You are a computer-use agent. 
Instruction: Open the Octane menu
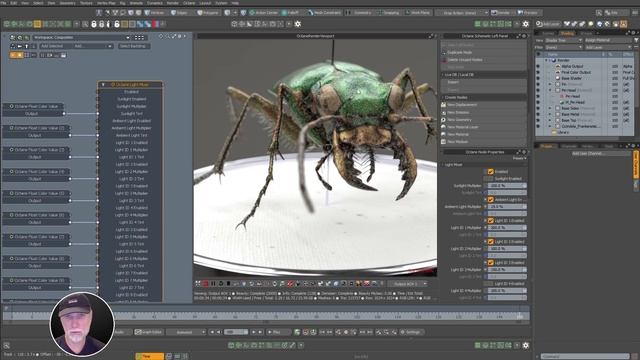189,3
